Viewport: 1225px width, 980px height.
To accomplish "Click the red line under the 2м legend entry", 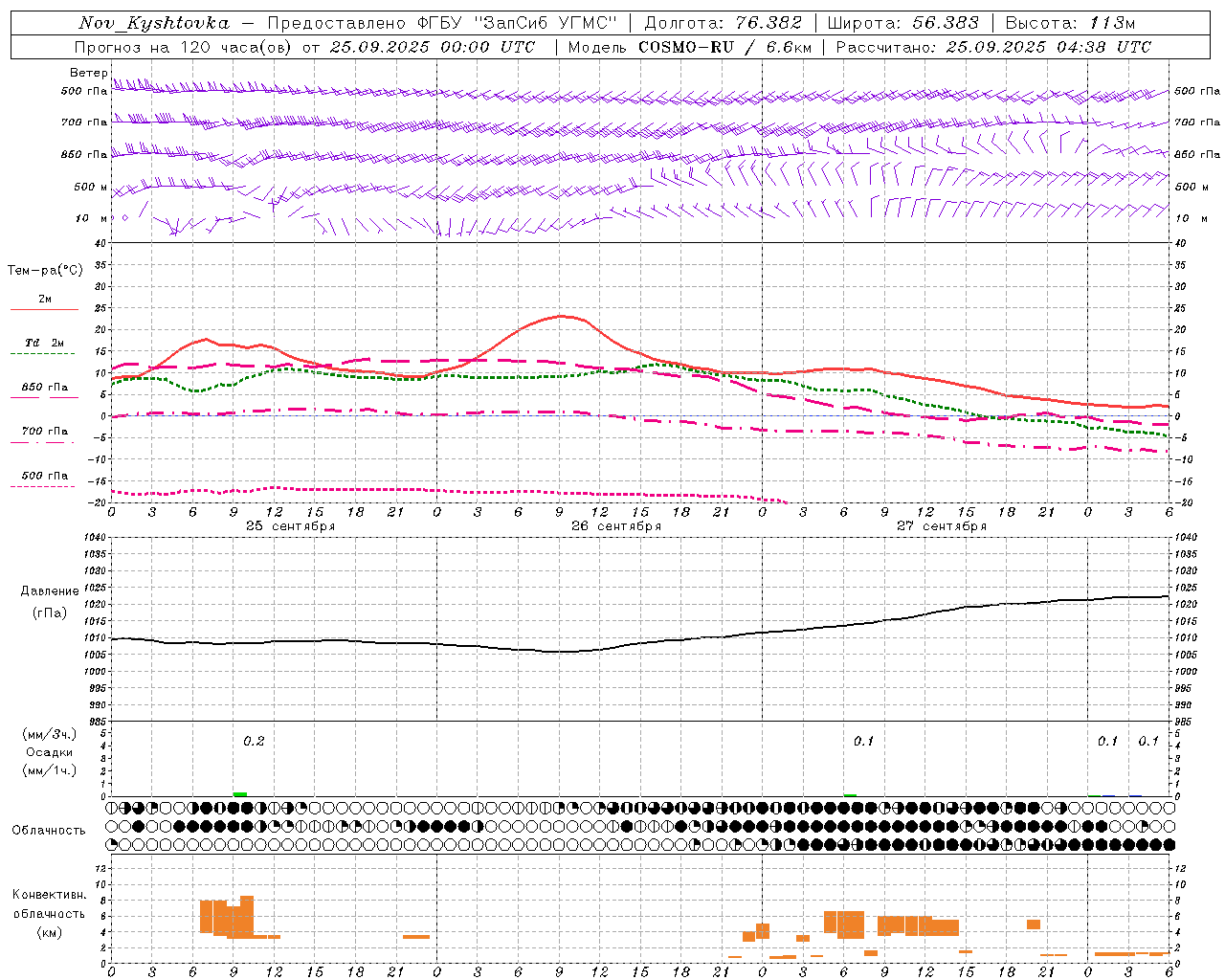I will (x=44, y=309).
